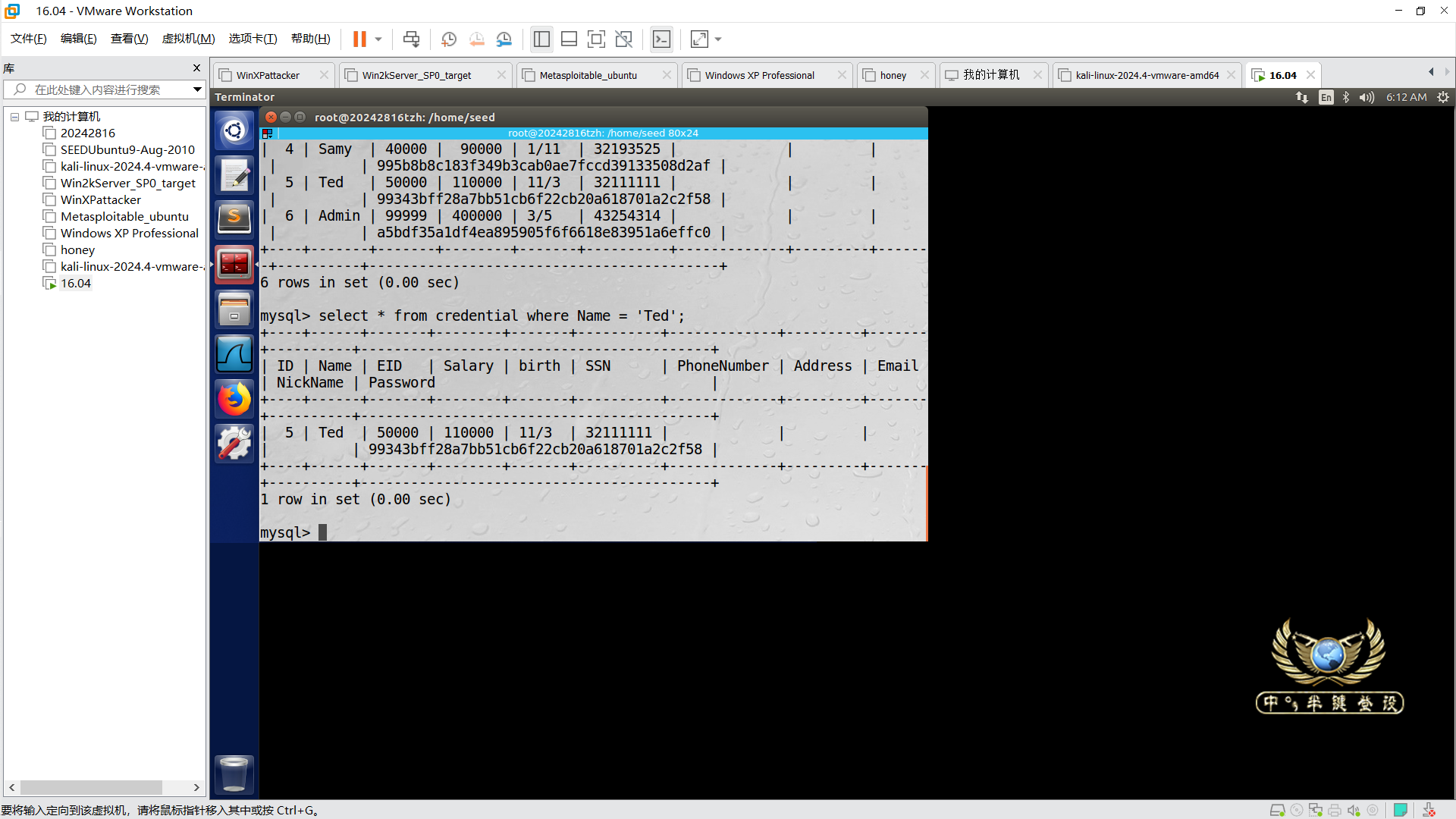This screenshot has height=819, width=1456.
Task: Toggle unity mode button
Action: (x=623, y=39)
